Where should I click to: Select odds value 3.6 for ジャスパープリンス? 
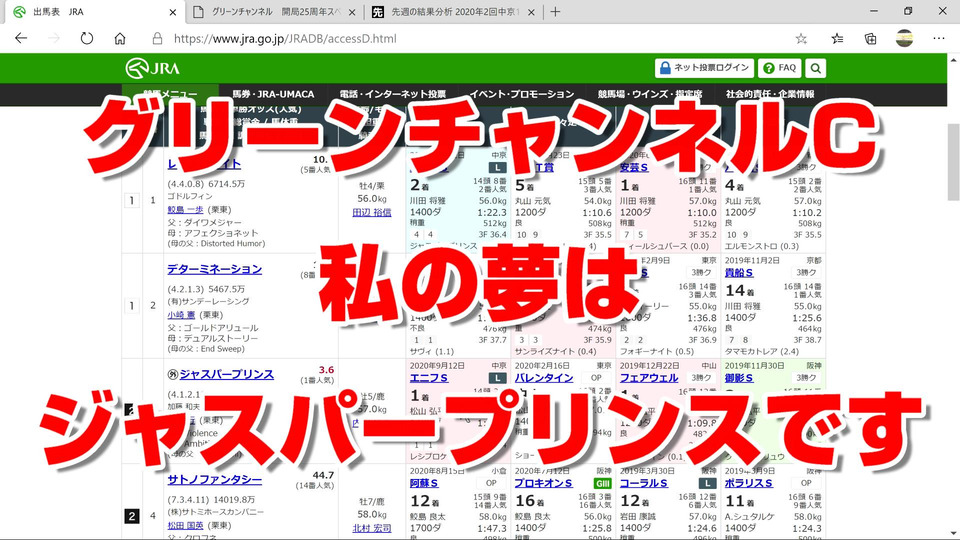(326, 370)
